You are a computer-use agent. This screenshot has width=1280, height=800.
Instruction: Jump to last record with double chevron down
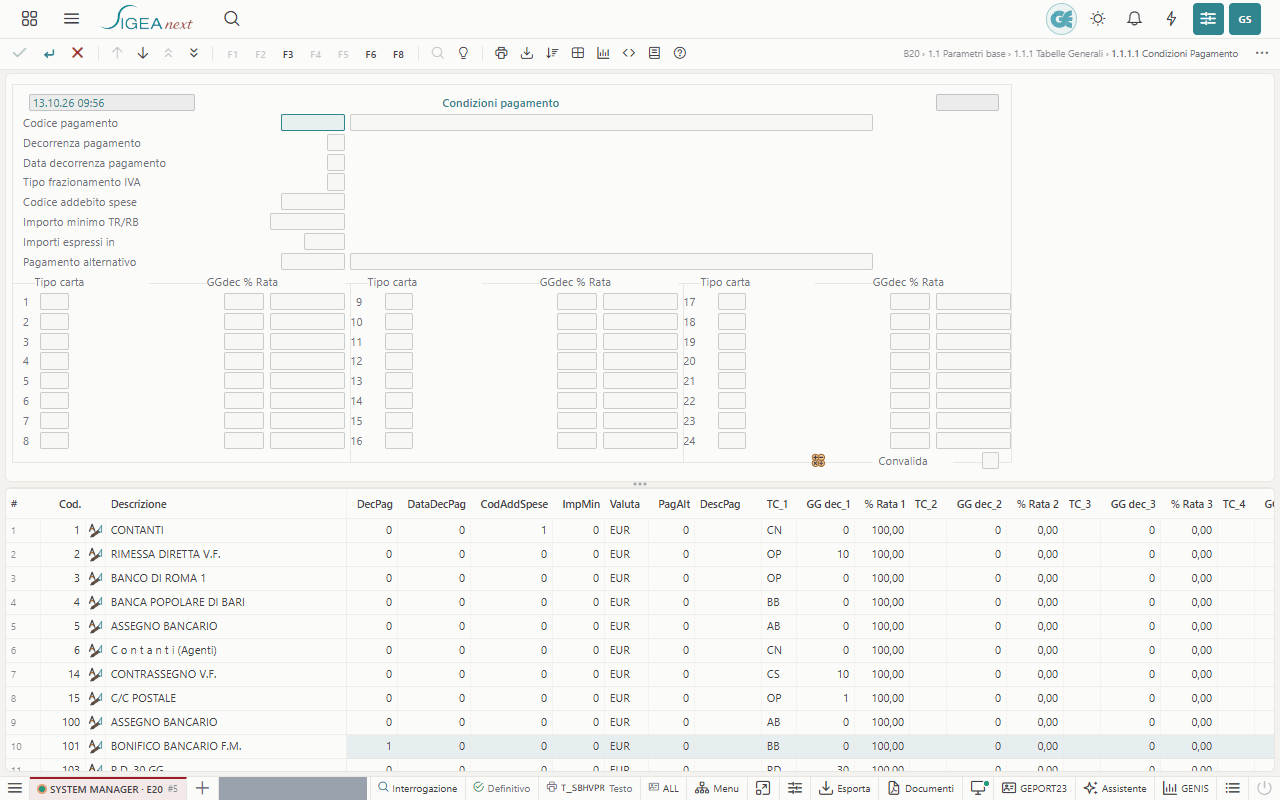pos(194,53)
